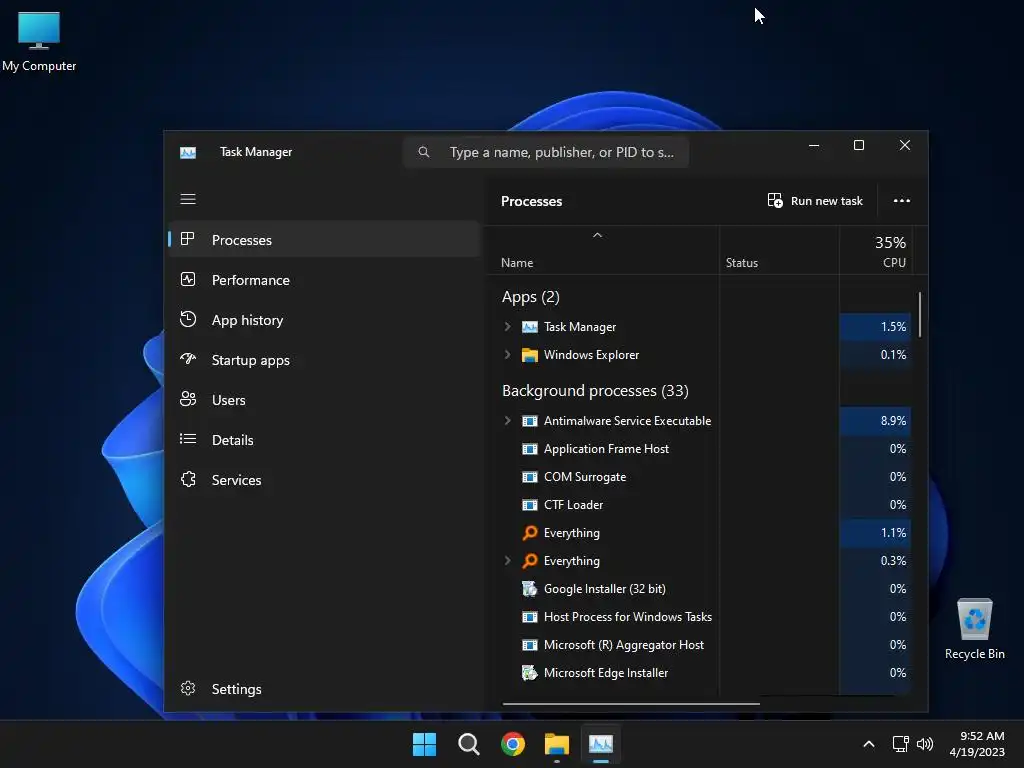Click the Task Manager taskbar icon
Screen dimensions: 1024x768
click(x=601, y=744)
